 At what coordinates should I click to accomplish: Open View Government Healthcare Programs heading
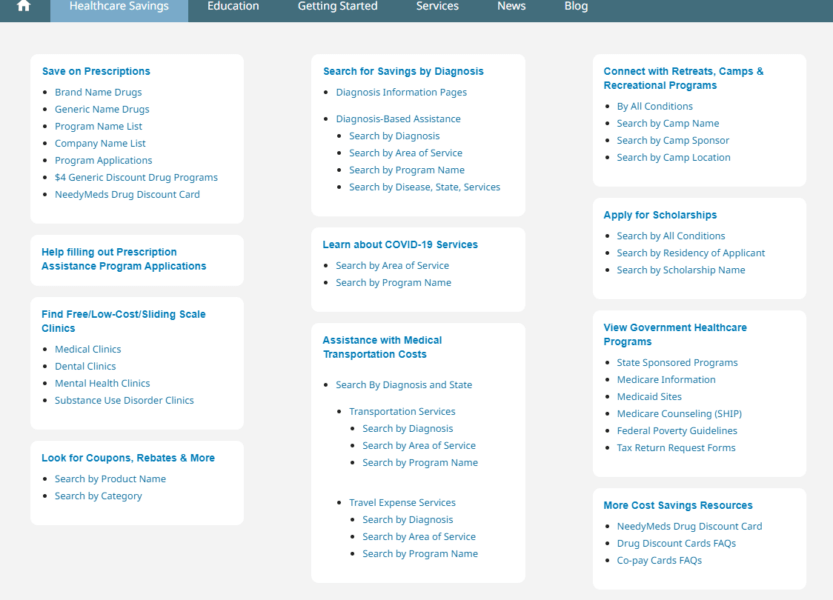[675, 334]
